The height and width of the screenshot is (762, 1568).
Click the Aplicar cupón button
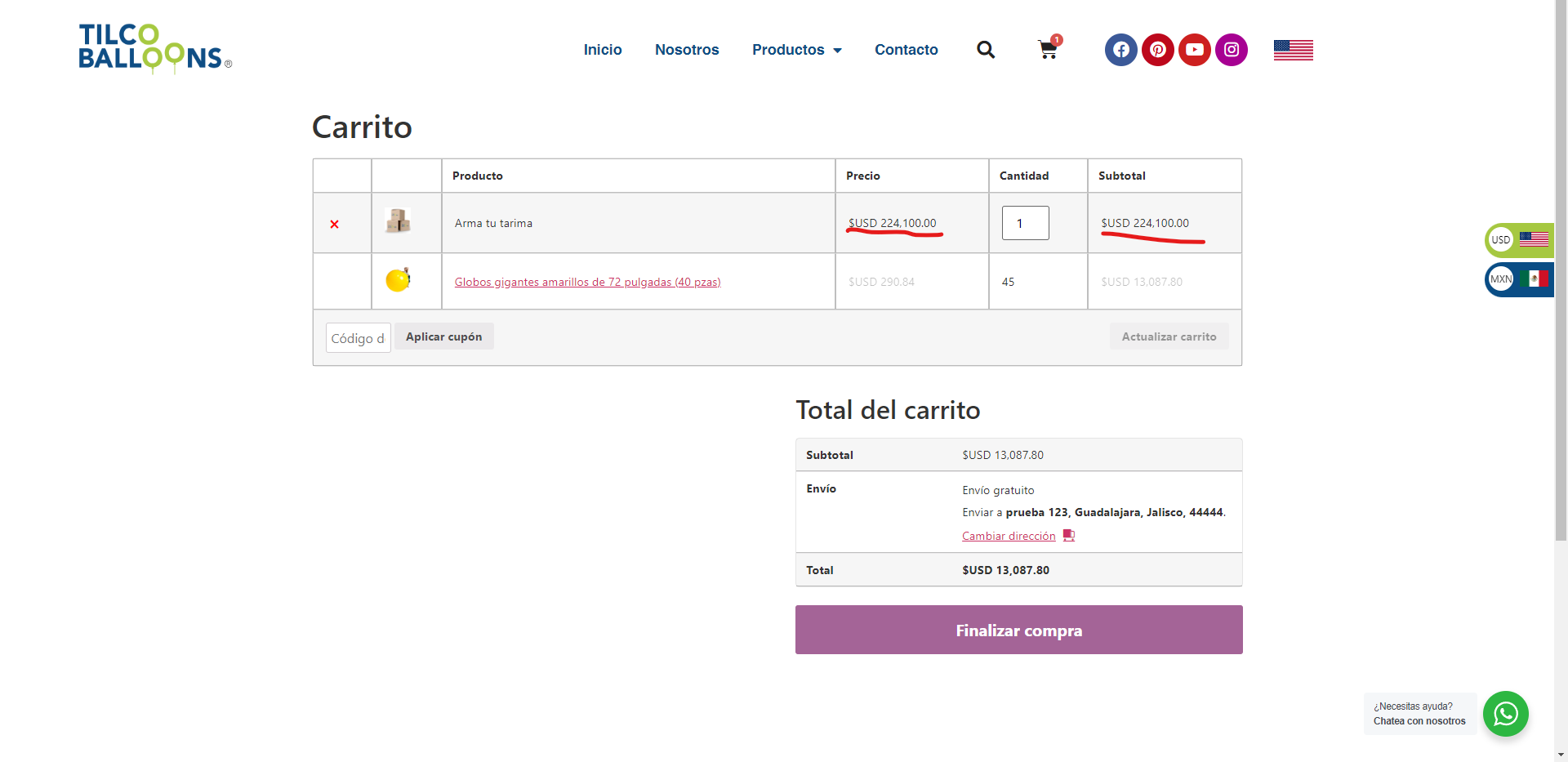443,336
